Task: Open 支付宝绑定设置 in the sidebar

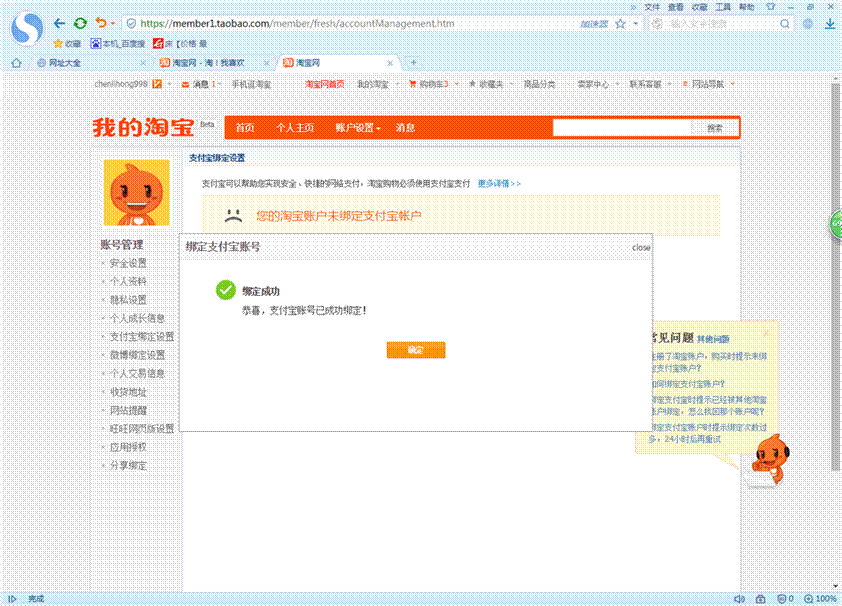Action: click(142, 337)
